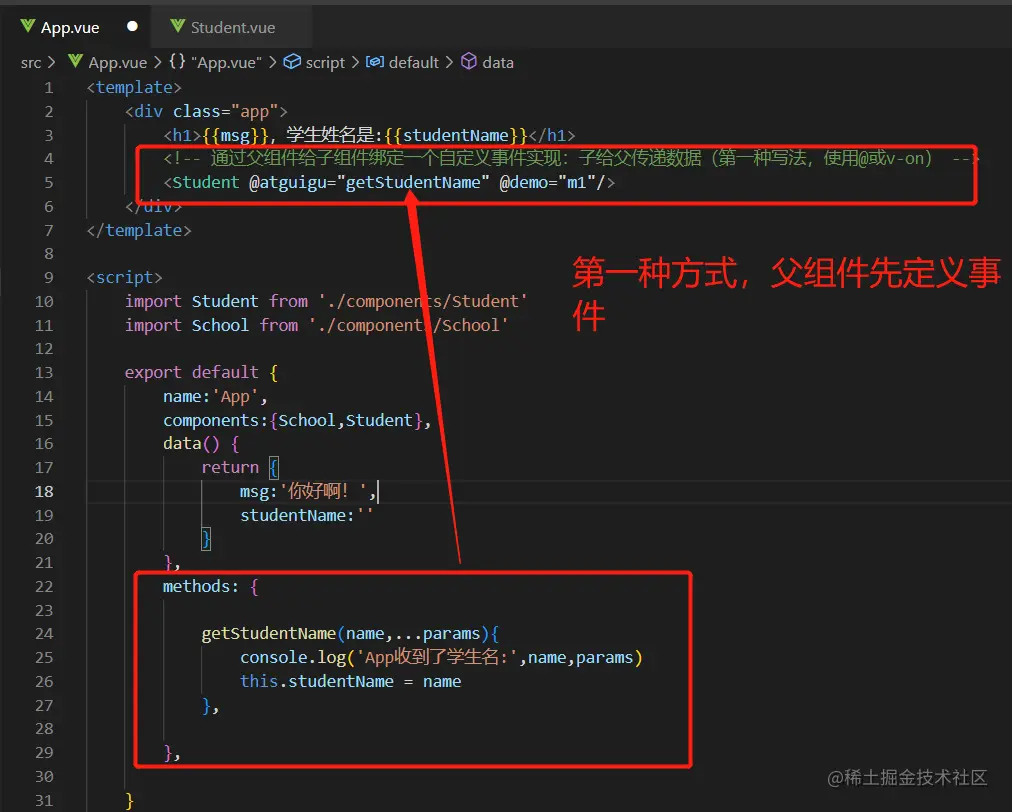1012x812 pixels.
Task: Click msg:'你好啊！' property line
Action: click(x=308, y=491)
